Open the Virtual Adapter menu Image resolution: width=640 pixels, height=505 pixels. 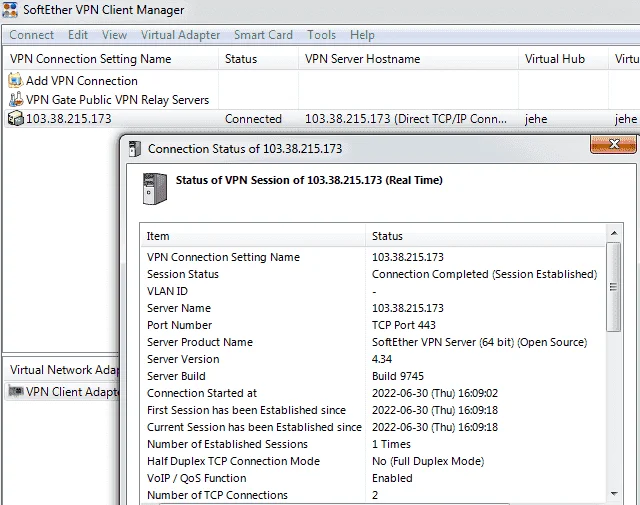180,35
